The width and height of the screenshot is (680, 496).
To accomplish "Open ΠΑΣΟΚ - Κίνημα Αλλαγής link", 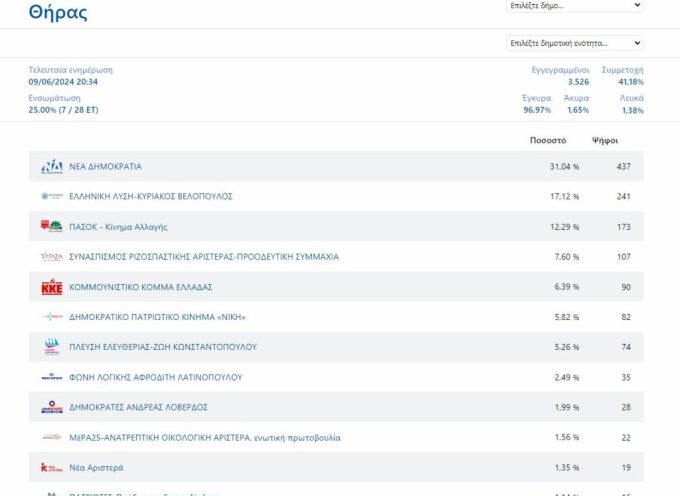I will click(x=118, y=227).
